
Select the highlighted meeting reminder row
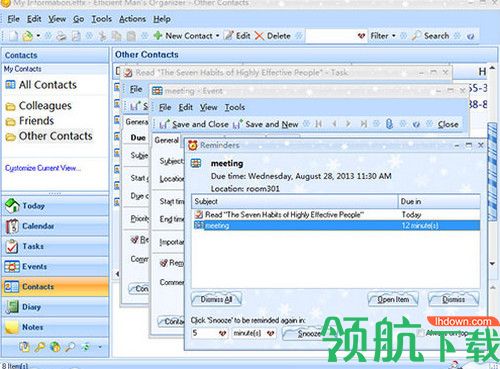coord(336,226)
